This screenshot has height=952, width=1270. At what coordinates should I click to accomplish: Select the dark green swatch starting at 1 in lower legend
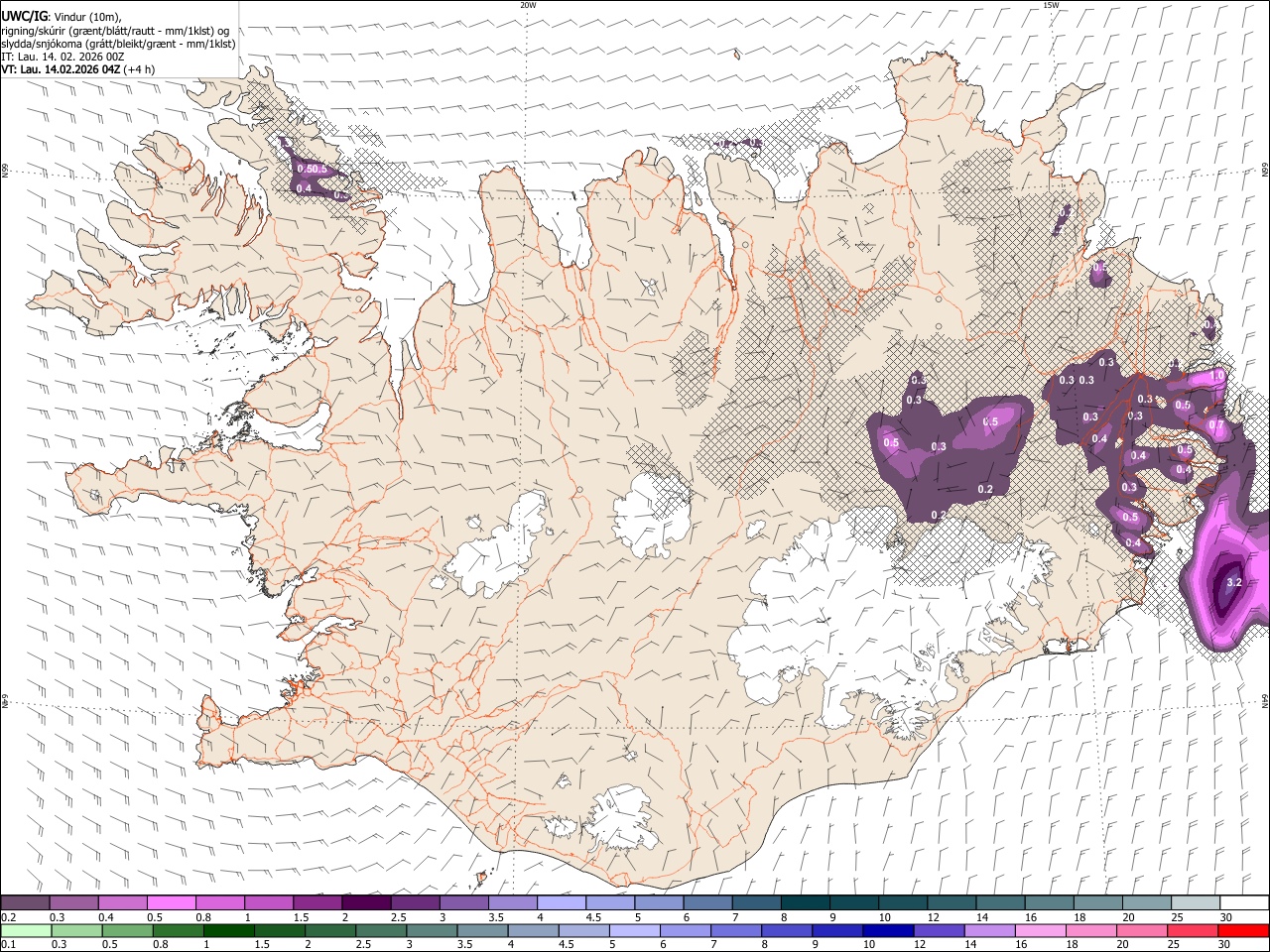coord(229,930)
